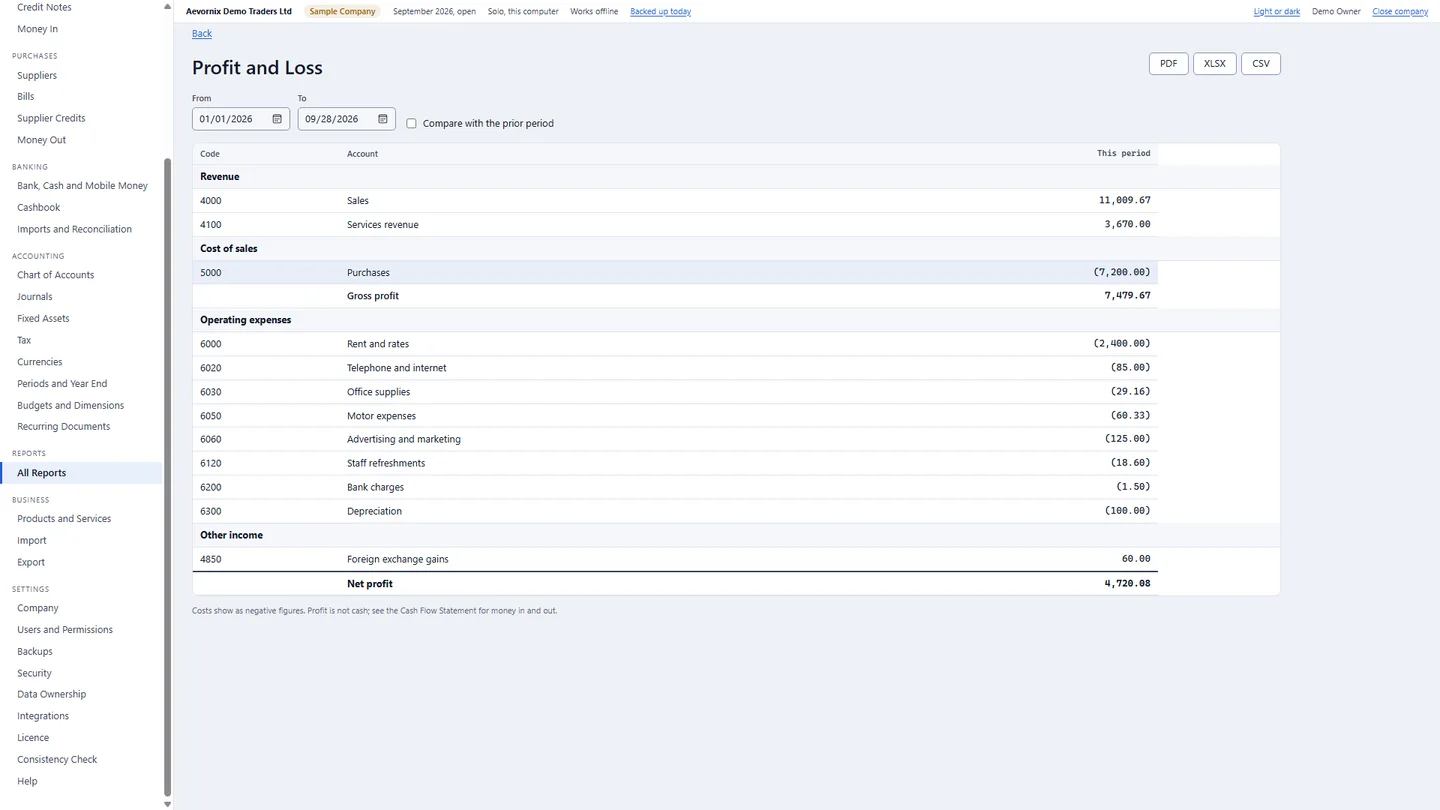Click the Advertising and marketing row
1440x810 pixels.
(675, 440)
